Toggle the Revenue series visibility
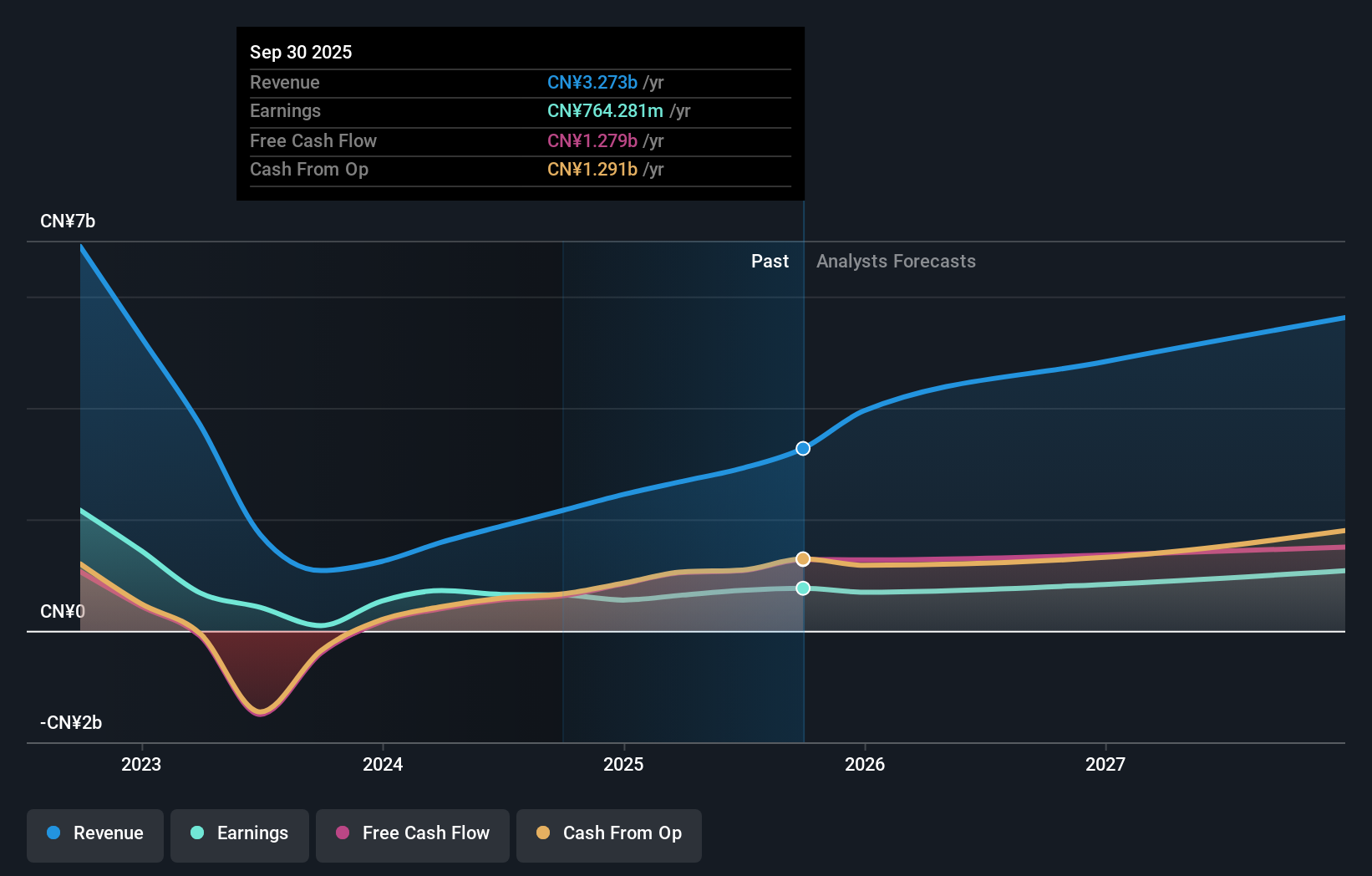 click(94, 835)
